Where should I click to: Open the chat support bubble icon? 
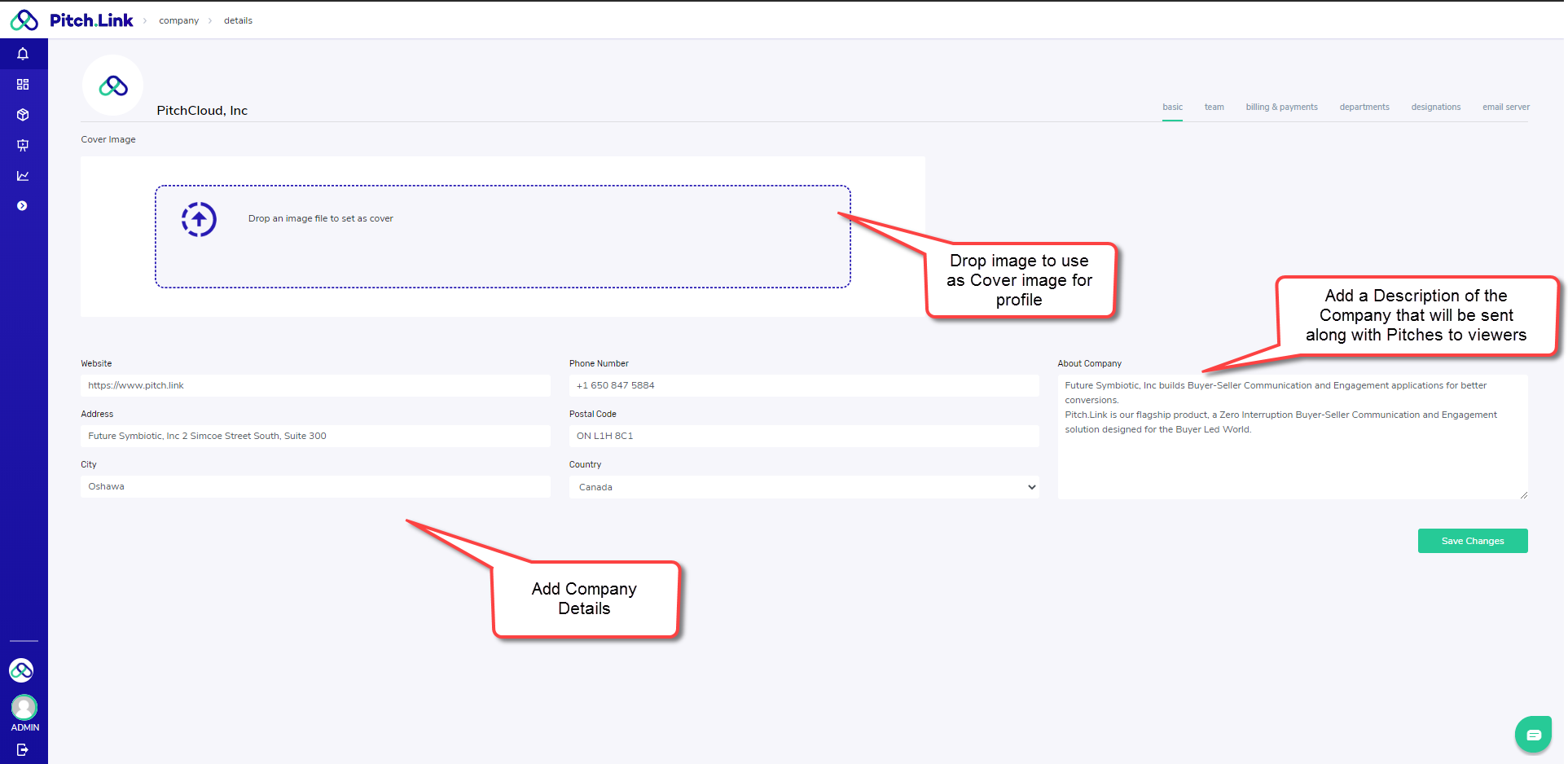pyautogui.click(x=1533, y=735)
